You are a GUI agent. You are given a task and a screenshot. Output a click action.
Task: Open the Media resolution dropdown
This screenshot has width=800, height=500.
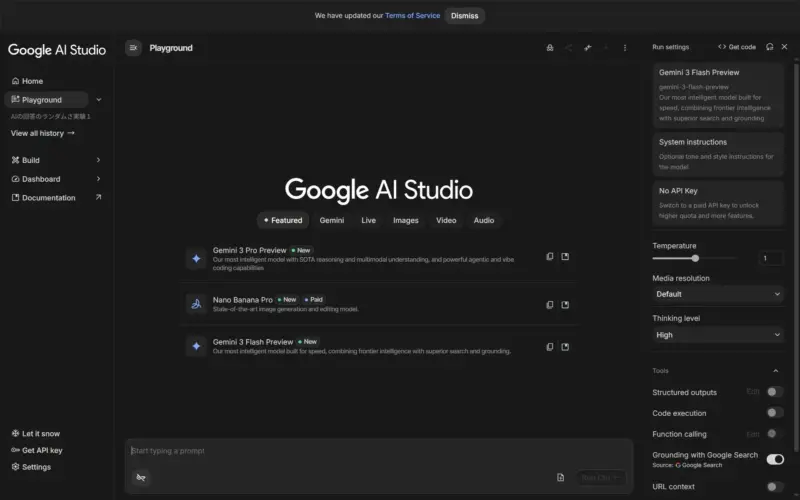click(x=717, y=294)
